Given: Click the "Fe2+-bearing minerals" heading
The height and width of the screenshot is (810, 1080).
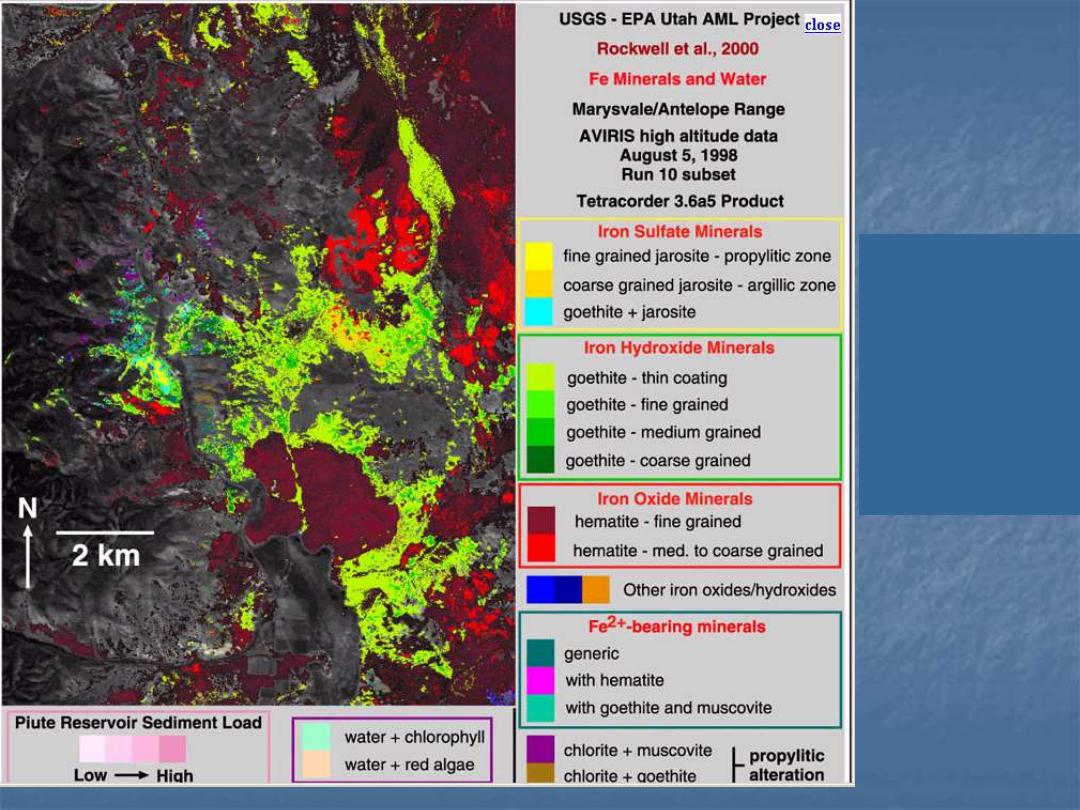Looking at the screenshot, I should (677, 625).
